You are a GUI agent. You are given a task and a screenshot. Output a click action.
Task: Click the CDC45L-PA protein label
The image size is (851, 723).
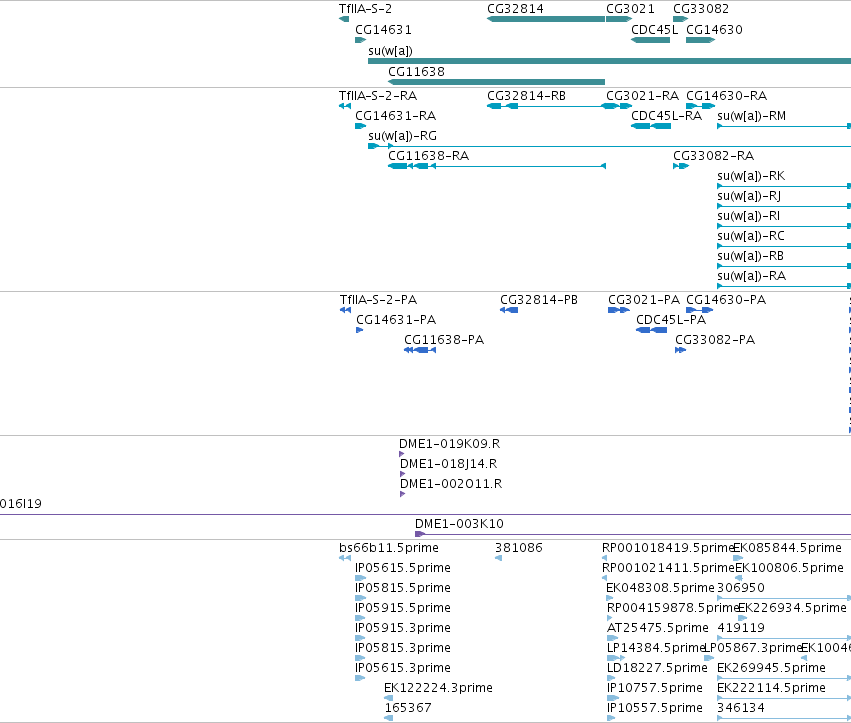(x=671, y=320)
